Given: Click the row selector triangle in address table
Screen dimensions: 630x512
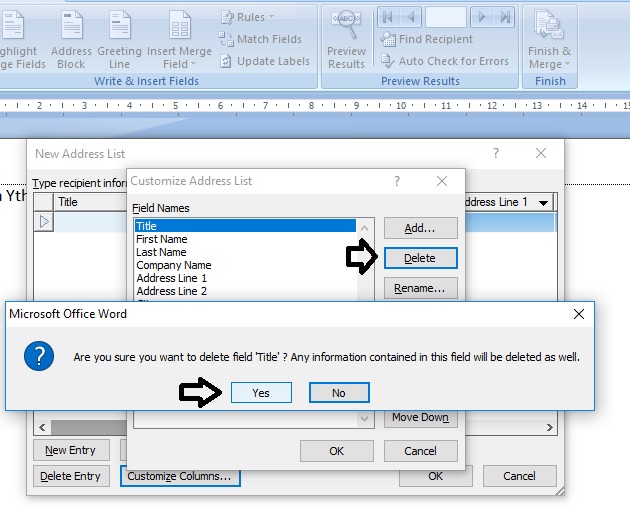Looking at the screenshot, I should (44, 222).
